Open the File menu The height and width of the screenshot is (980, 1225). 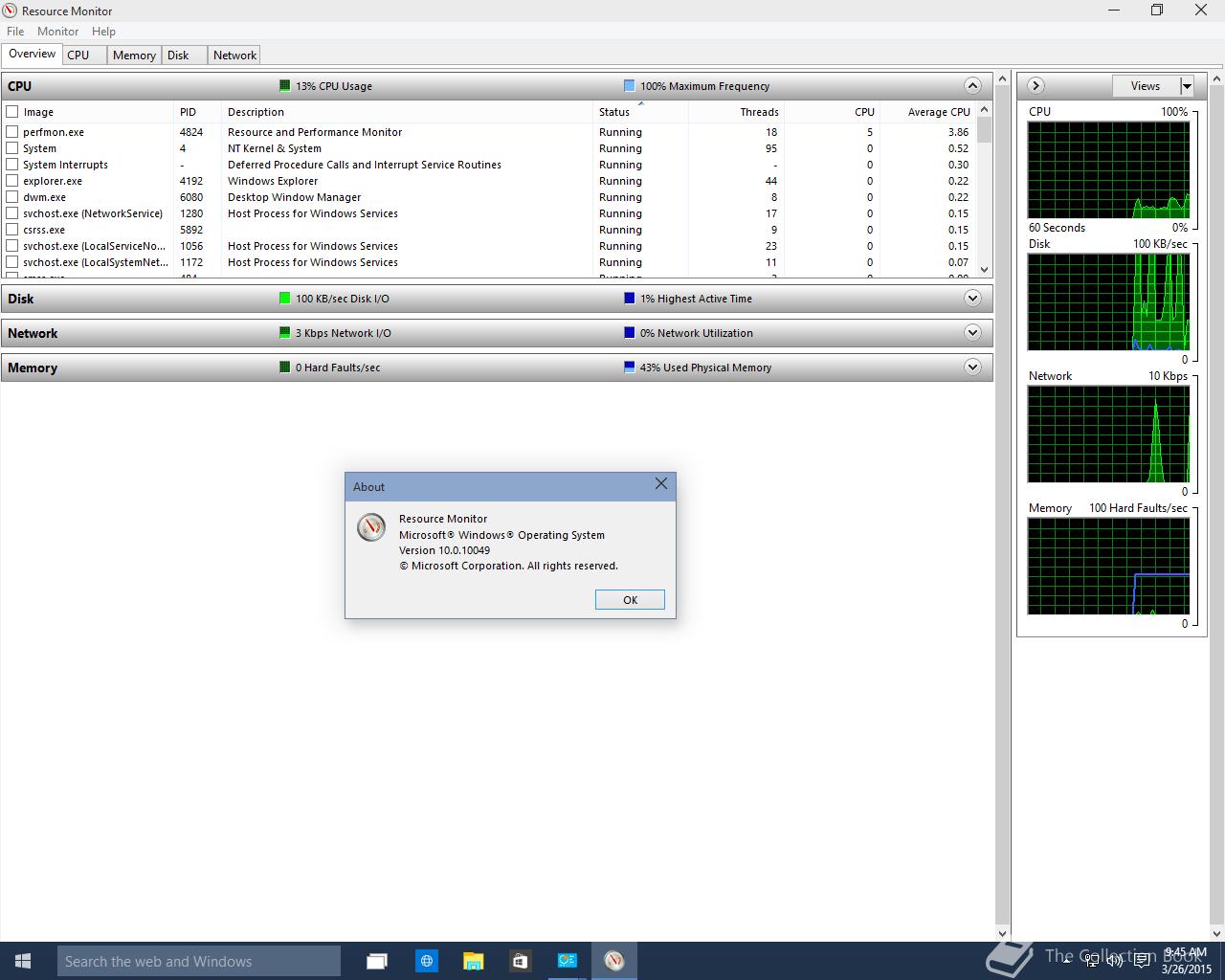[x=15, y=31]
